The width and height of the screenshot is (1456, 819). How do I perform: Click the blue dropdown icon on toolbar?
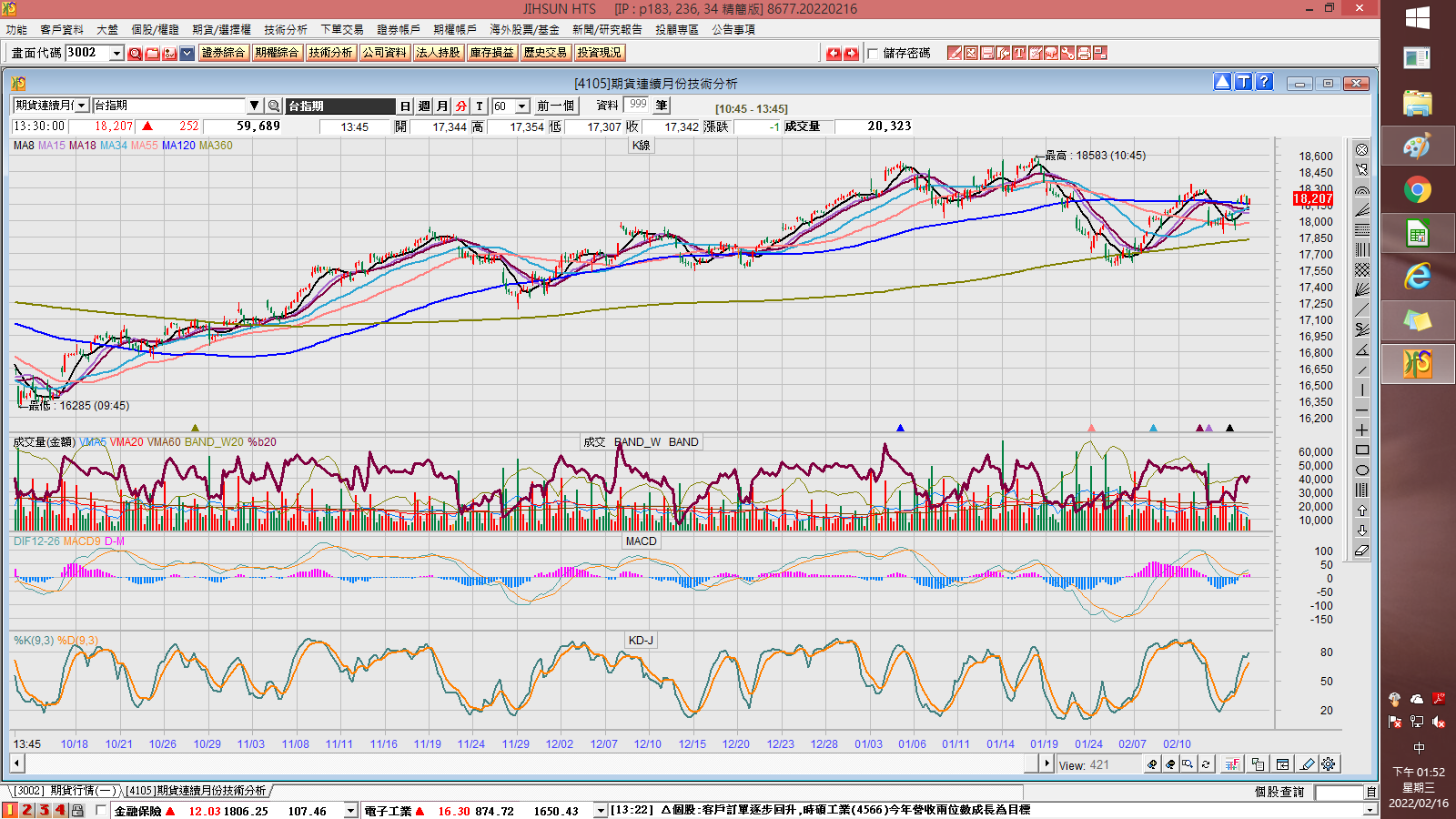[x=187, y=54]
